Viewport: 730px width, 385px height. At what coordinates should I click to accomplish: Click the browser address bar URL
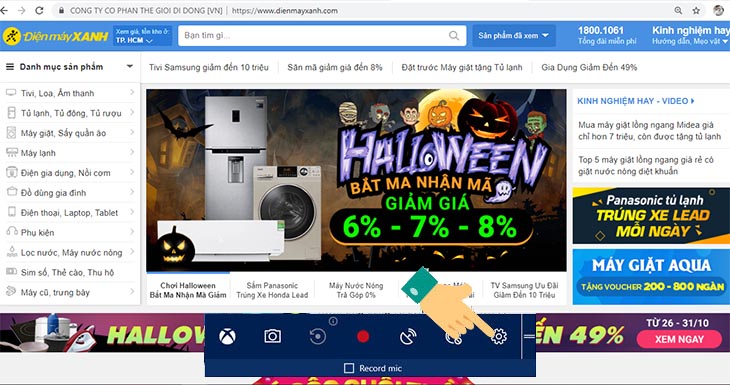point(284,10)
